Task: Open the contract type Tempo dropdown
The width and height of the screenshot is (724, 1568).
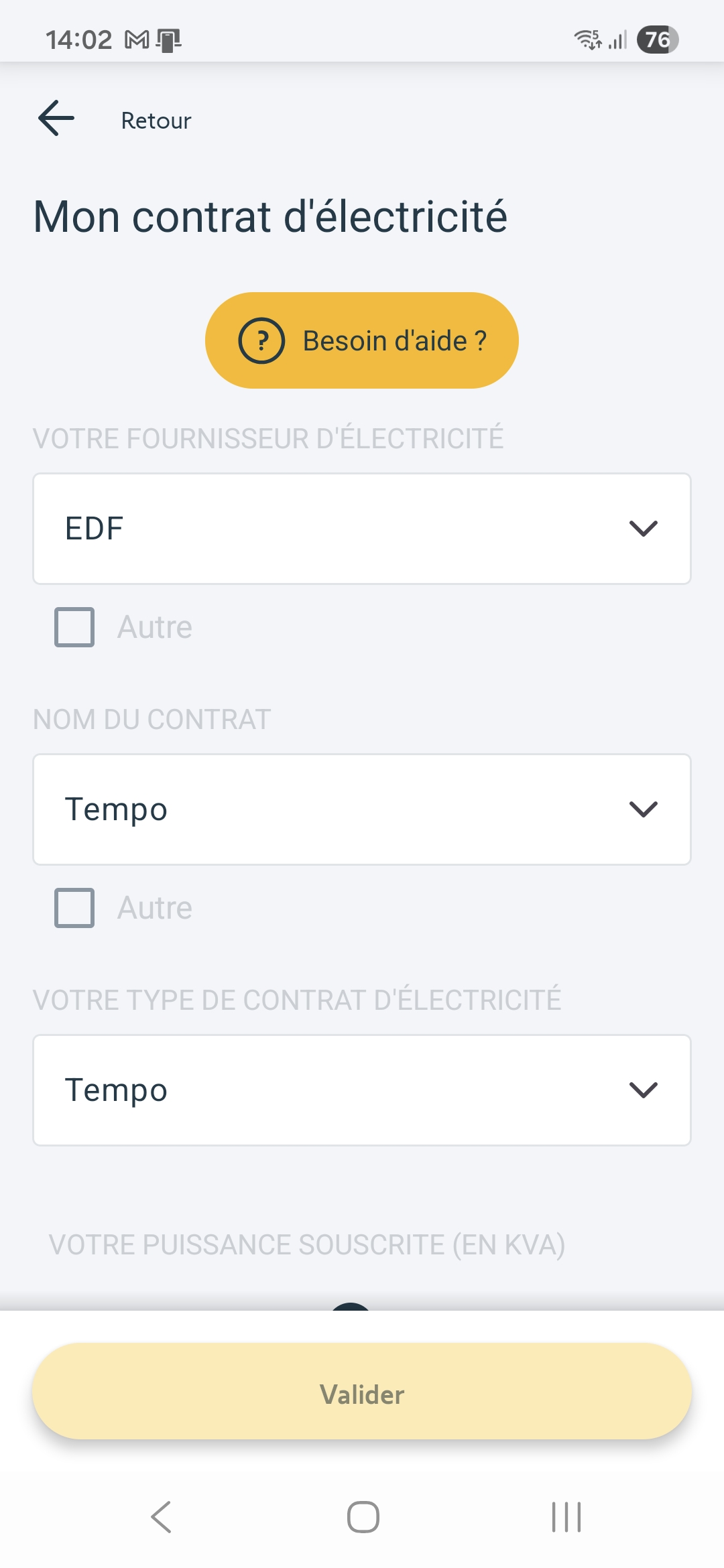Action: pos(335,1090)
